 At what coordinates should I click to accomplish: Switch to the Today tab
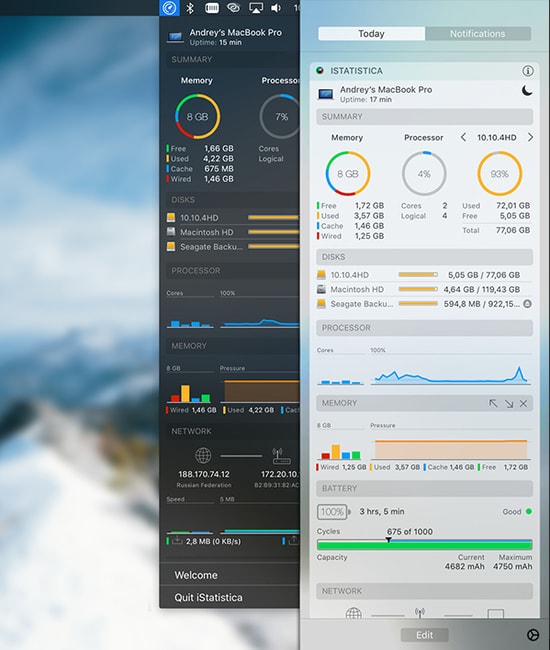pyautogui.click(x=371, y=34)
